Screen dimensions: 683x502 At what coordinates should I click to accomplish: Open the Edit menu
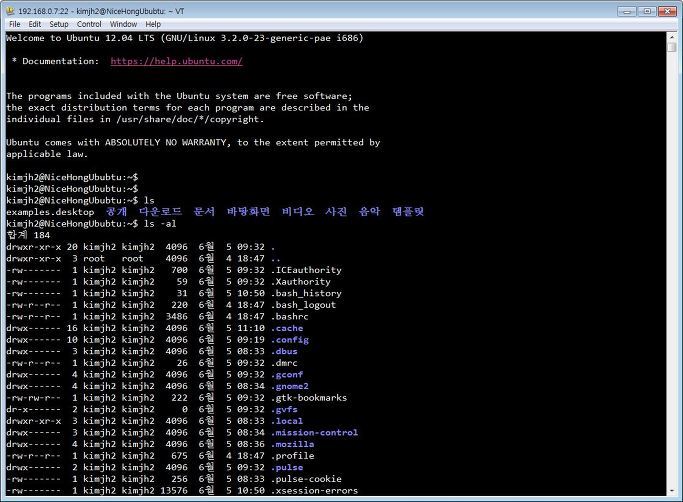coord(34,24)
